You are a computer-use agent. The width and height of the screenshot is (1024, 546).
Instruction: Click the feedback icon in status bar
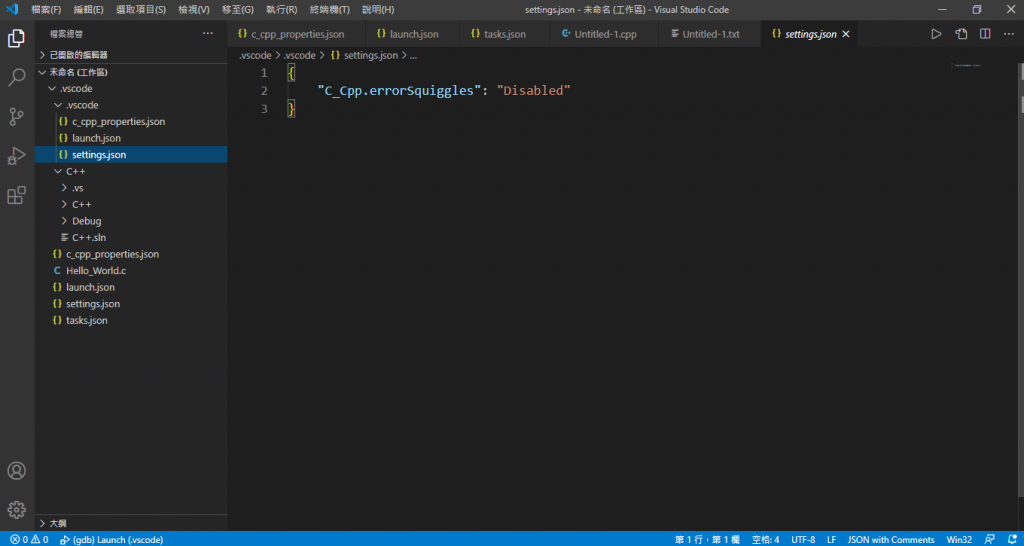point(989,539)
